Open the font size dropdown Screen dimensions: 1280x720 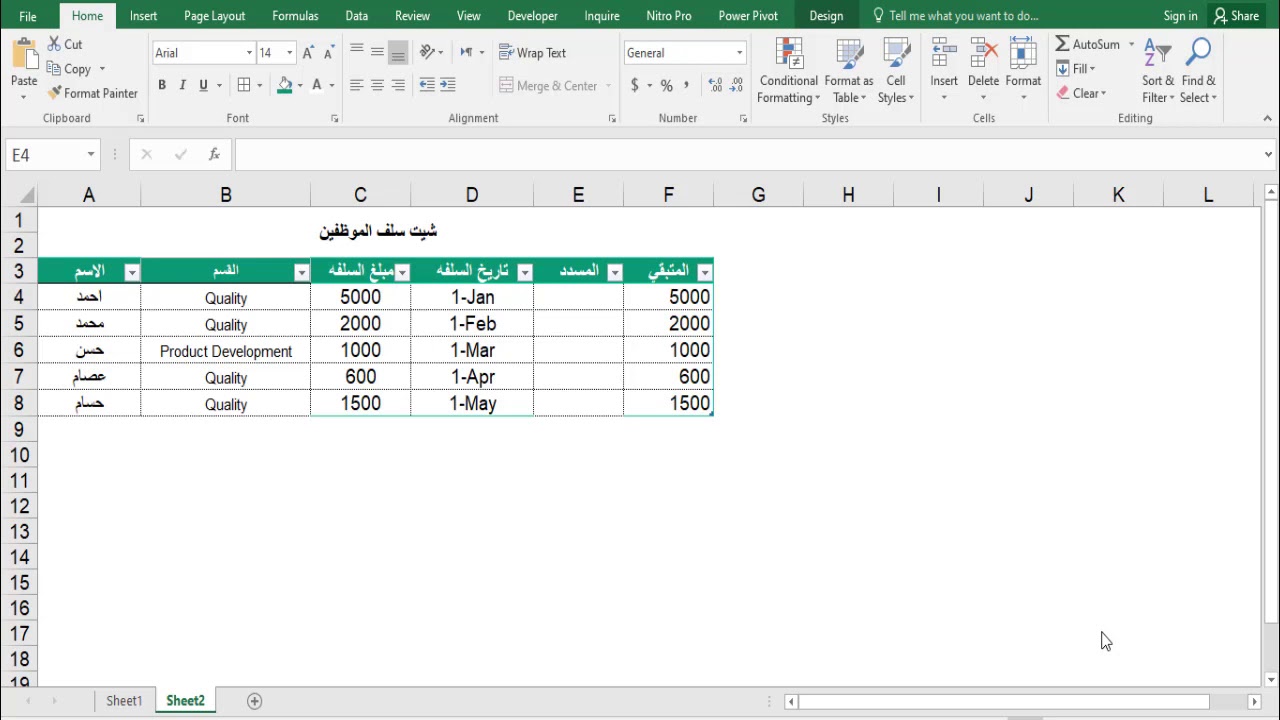click(x=290, y=53)
